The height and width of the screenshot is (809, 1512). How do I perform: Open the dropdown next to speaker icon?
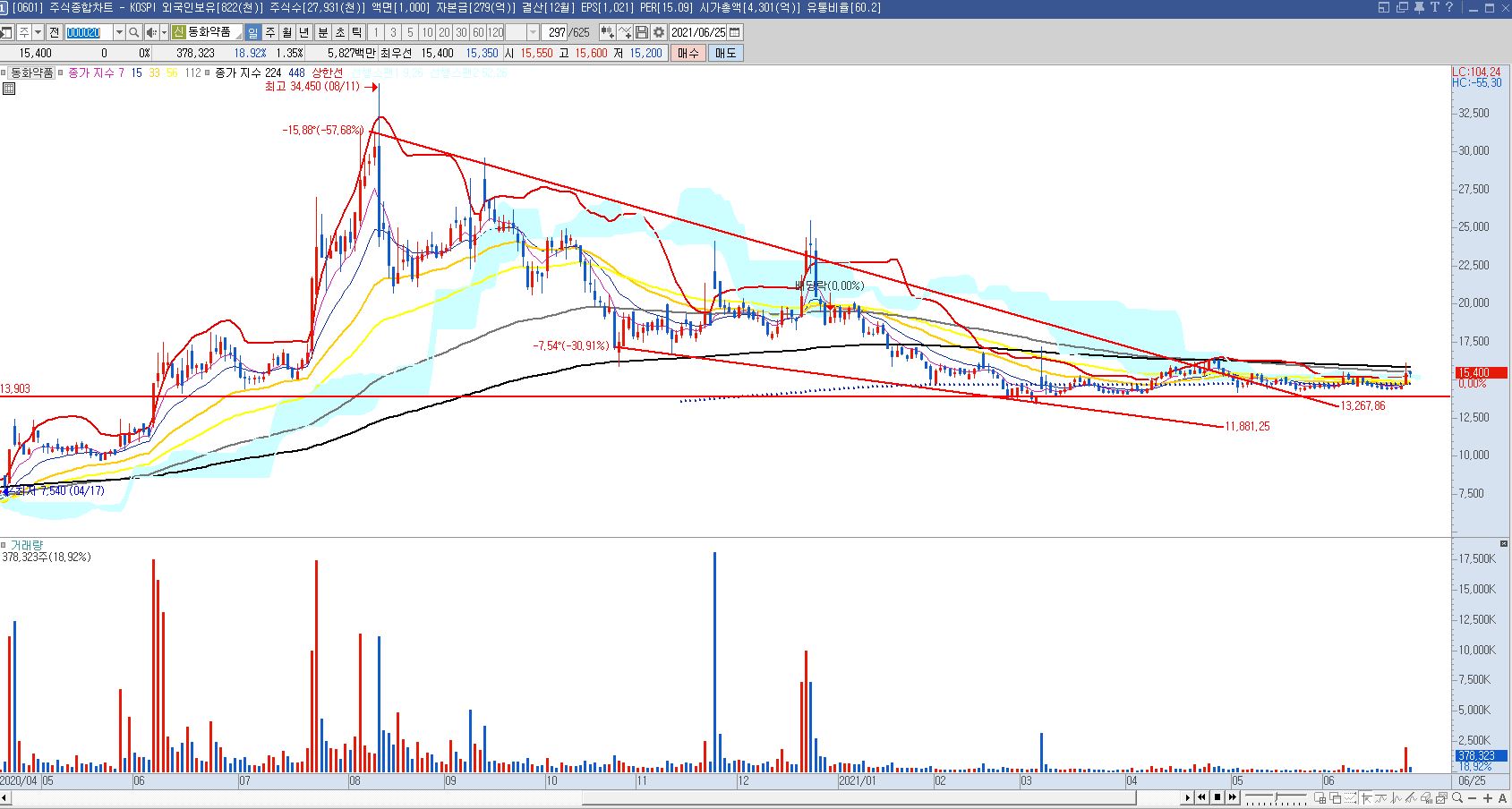point(165,32)
